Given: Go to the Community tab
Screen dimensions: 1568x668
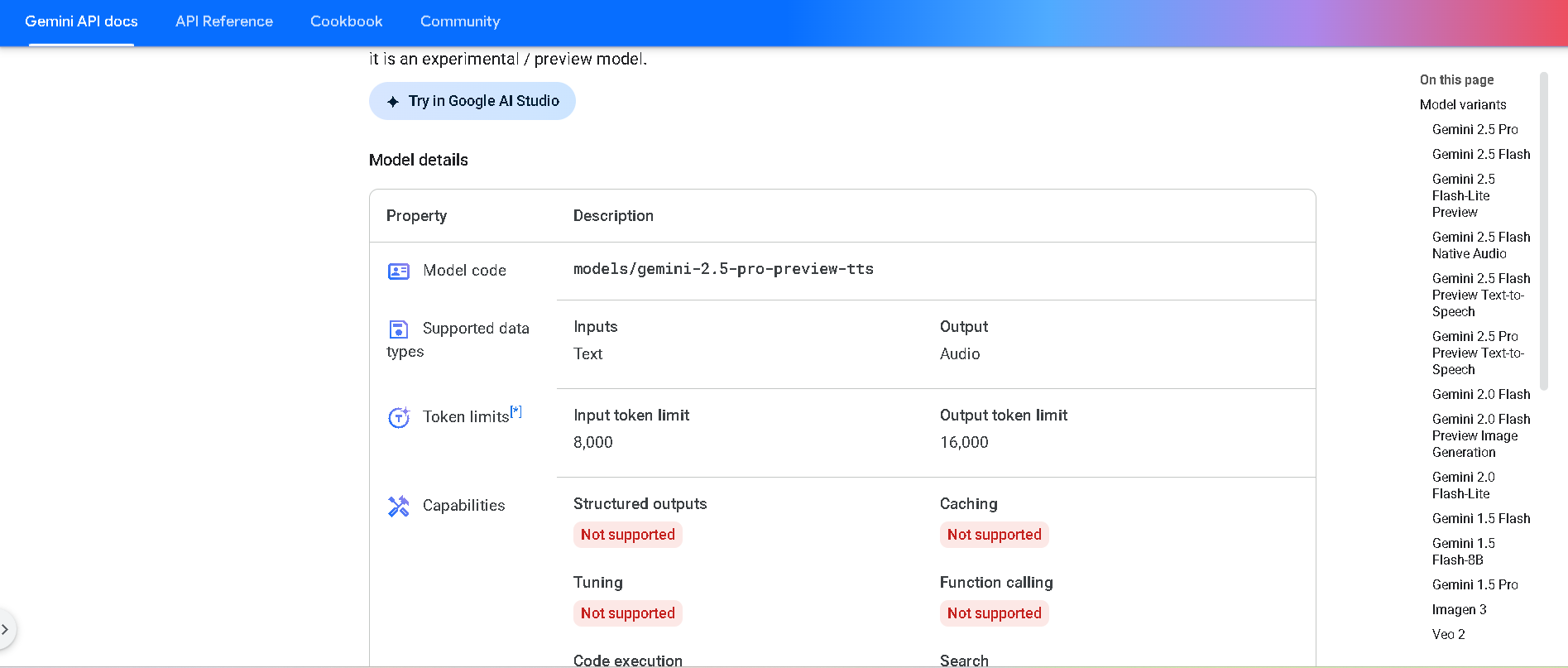Looking at the screenshot, I should [x=460, y=22].
